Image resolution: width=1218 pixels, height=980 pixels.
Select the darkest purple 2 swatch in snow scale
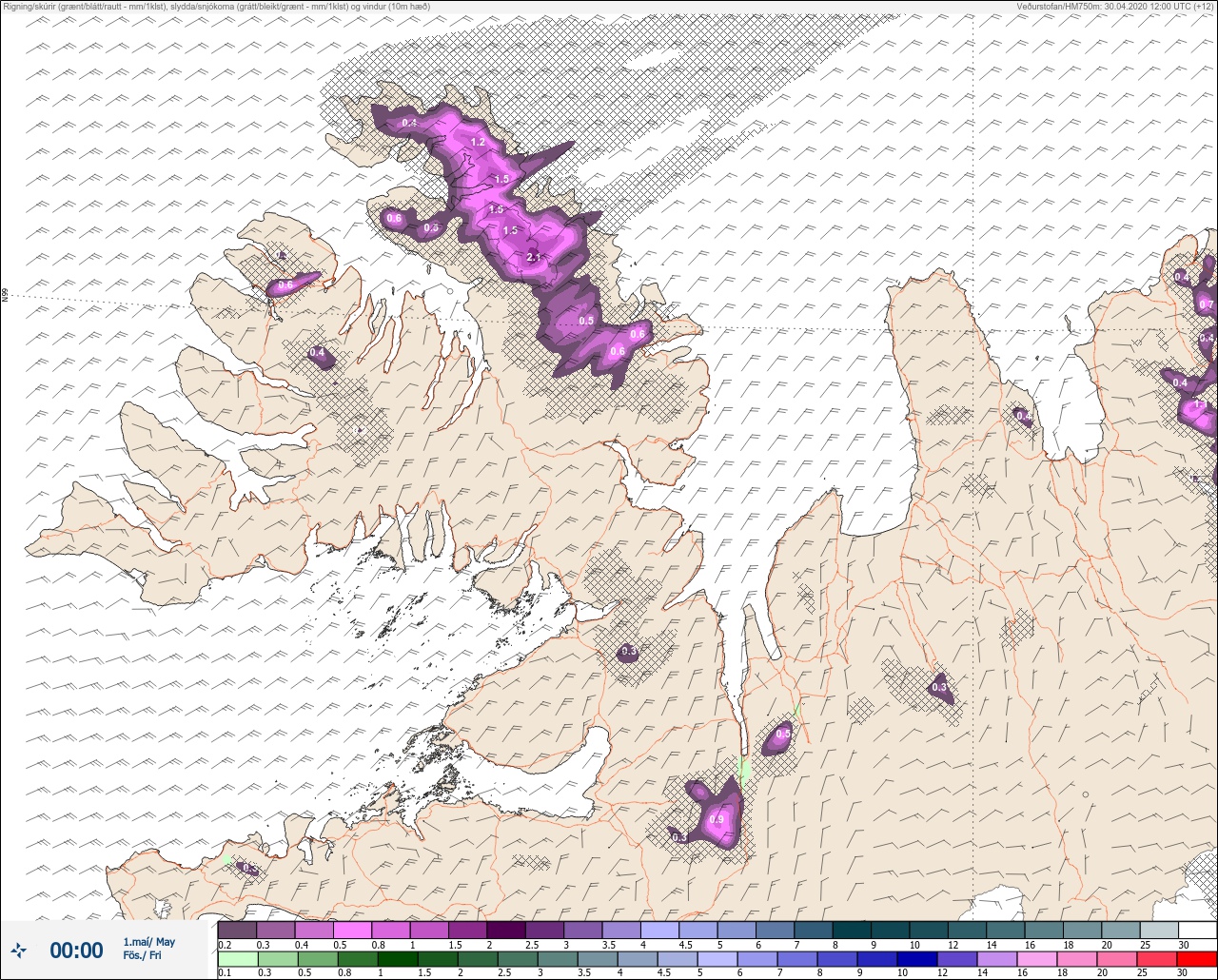click(x=506, y=930)
